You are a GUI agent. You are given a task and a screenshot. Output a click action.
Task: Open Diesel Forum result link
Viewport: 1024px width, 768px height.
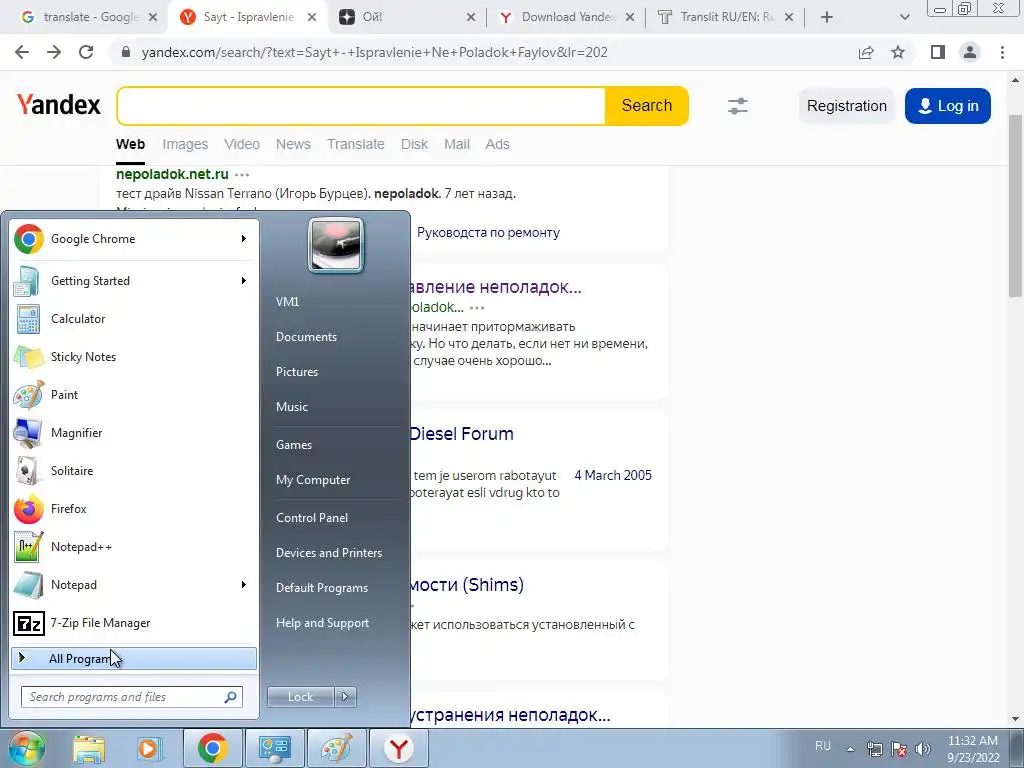461,434
